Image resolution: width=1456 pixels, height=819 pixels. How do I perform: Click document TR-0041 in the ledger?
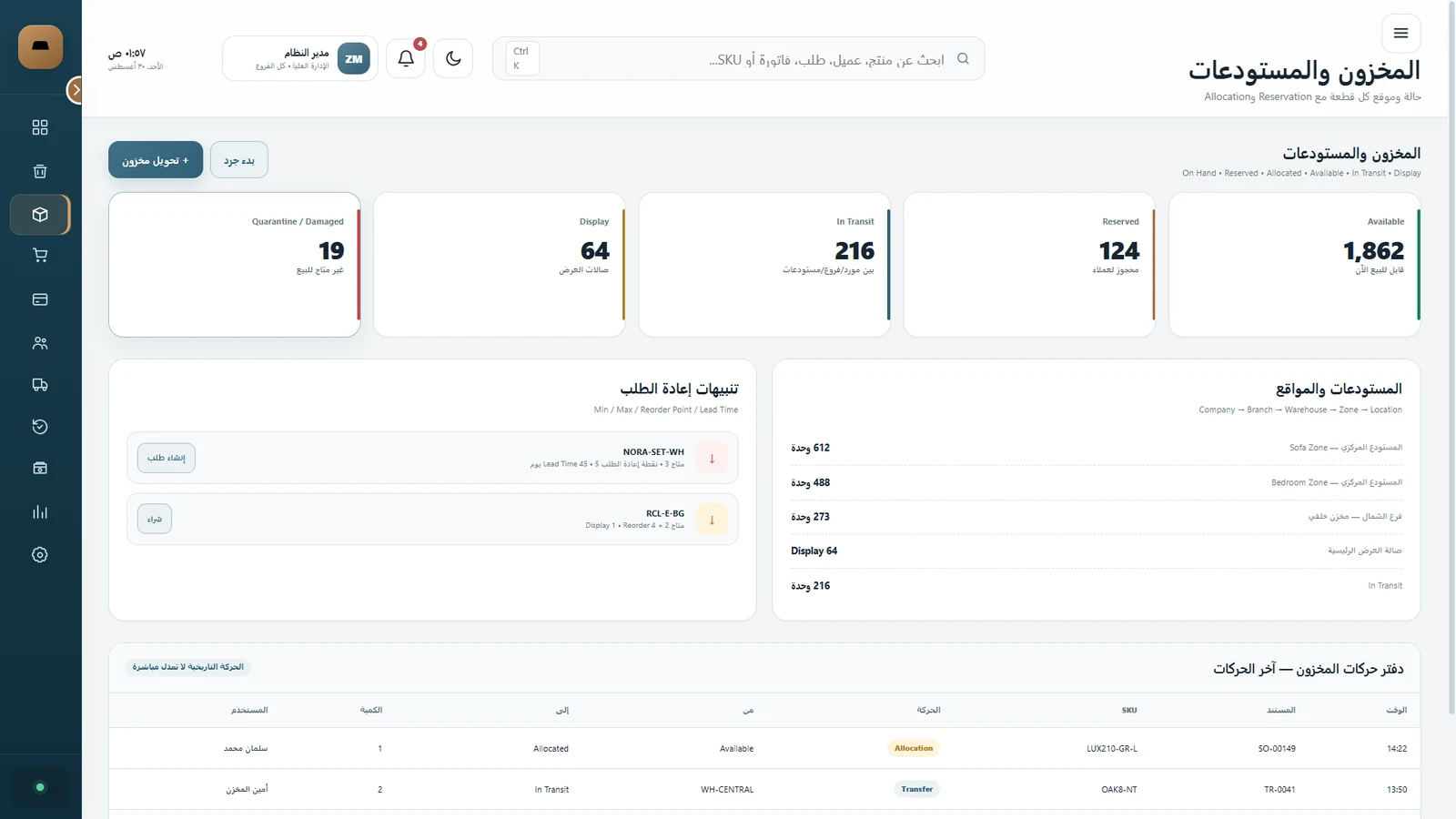1279,790
